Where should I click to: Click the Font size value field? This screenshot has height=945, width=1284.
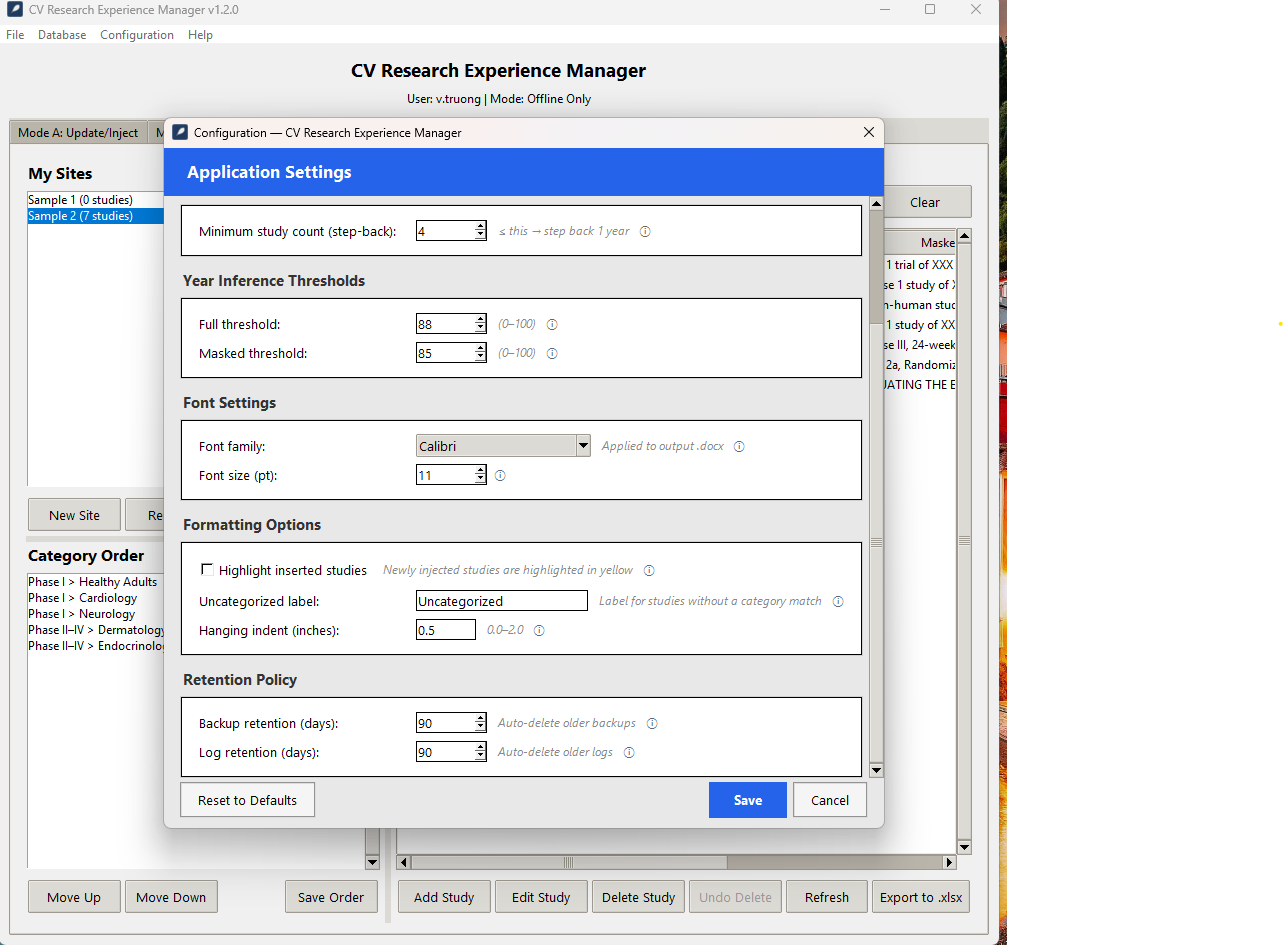coord(445,475)
